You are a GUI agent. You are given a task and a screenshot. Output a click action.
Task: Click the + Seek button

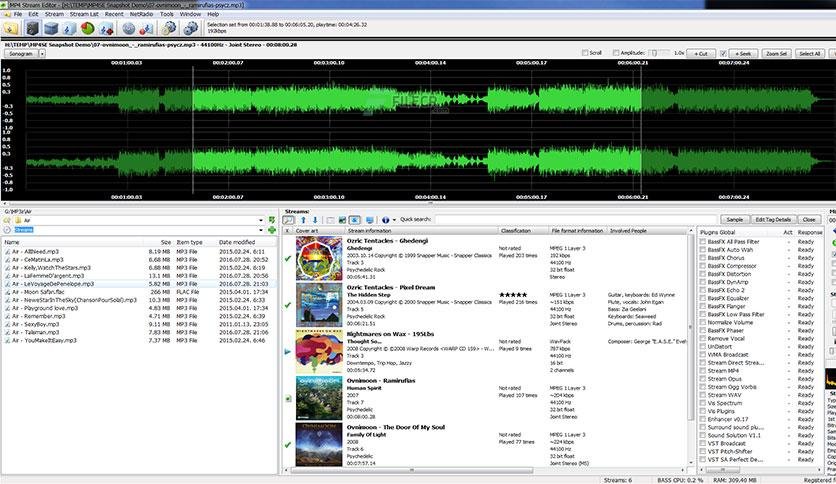[743, 53]
